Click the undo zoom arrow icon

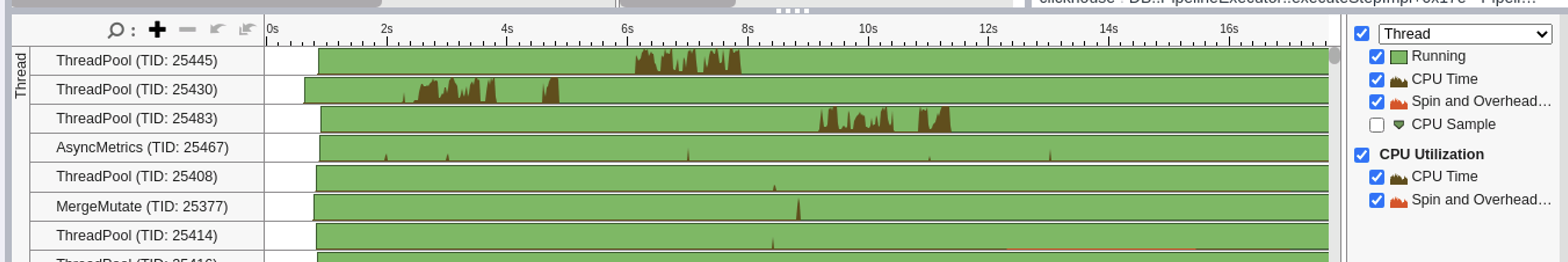(217, 28)
